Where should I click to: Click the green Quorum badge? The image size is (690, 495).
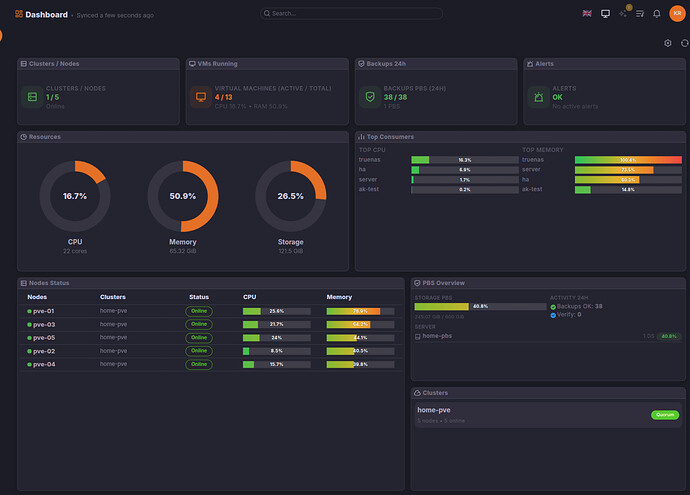tap(664, 414)
